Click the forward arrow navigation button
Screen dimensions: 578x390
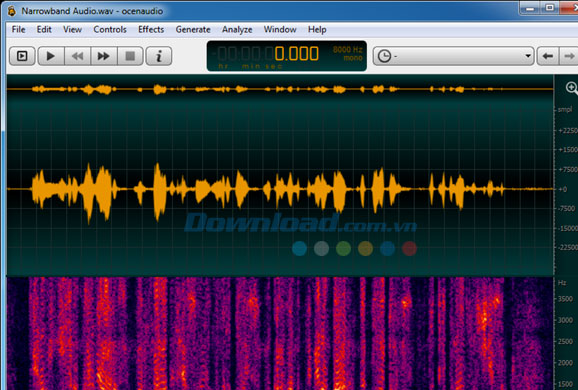[569, 56]
